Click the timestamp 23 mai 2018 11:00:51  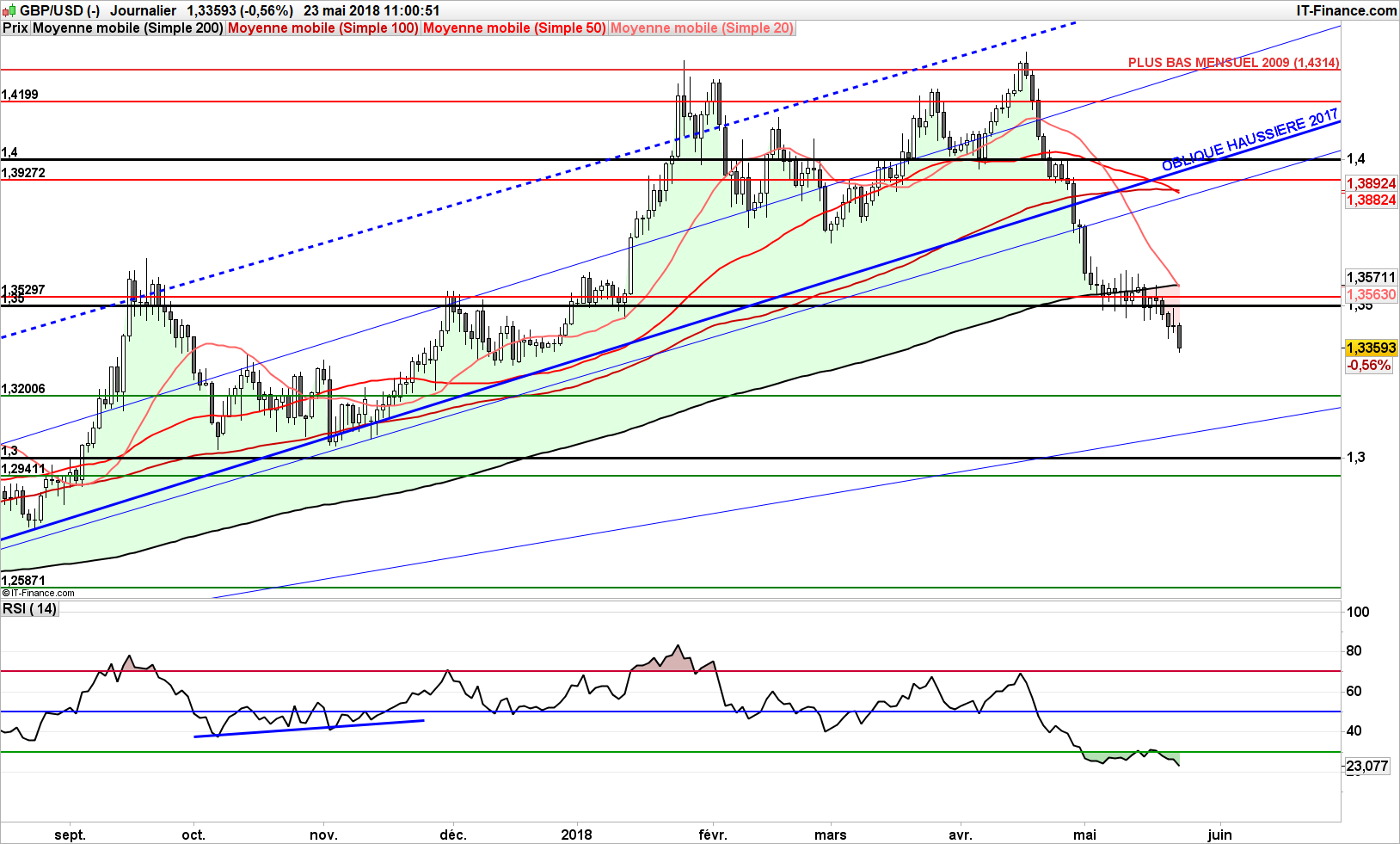pyautogui.click(x=371, y=10)
